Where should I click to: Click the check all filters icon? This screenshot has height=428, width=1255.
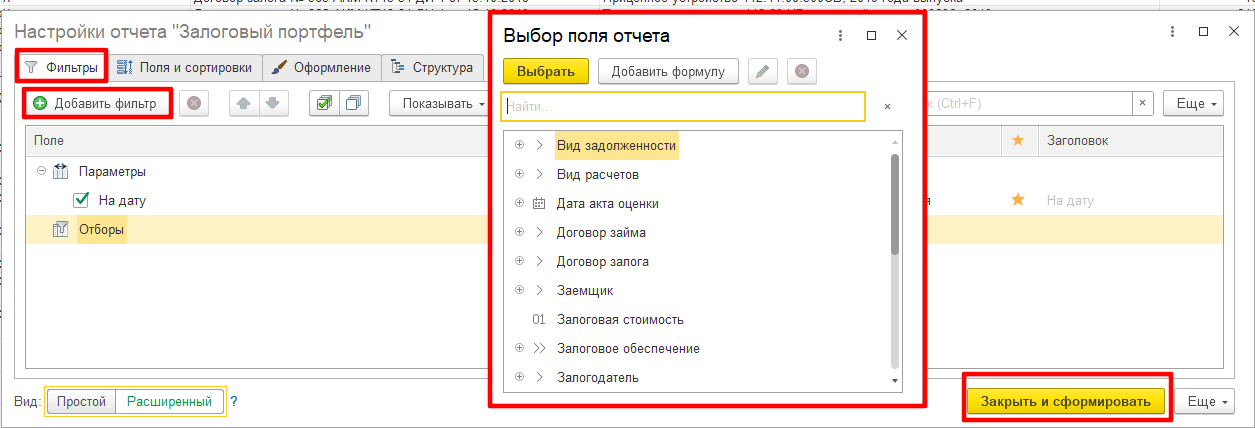325,103
